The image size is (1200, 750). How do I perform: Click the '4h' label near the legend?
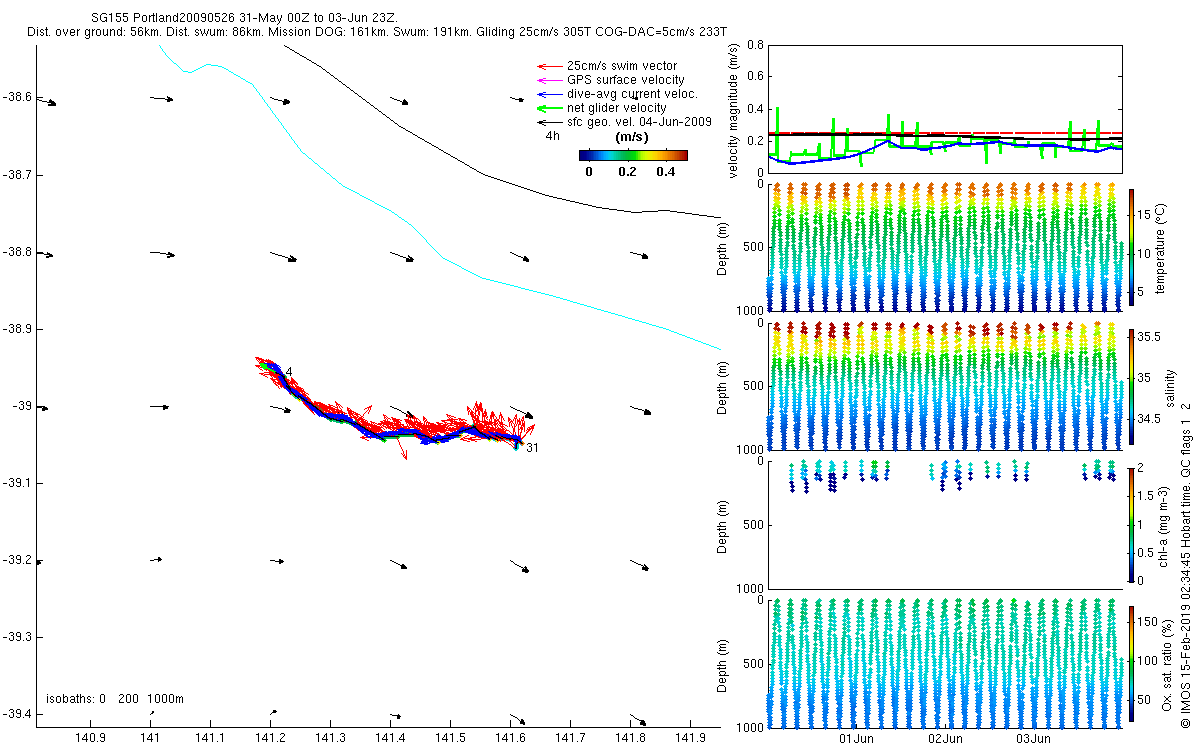click(552, 135)
